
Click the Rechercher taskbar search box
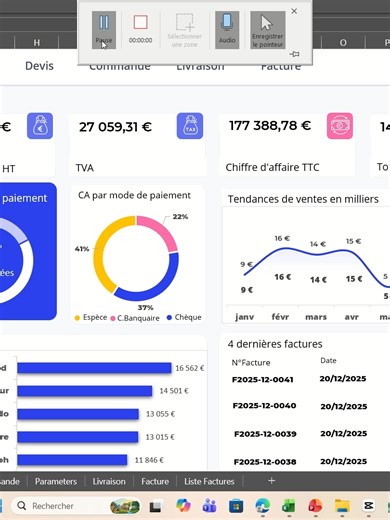[x=76, y=506]
